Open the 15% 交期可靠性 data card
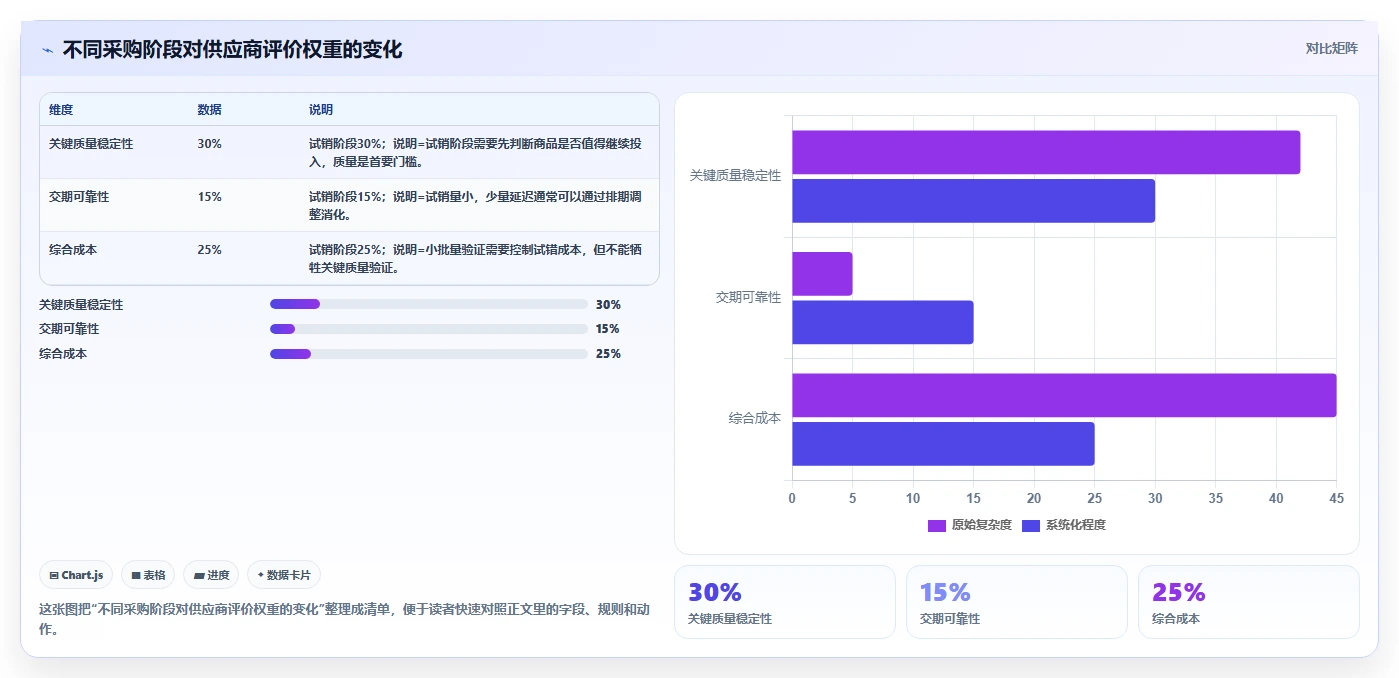 click(x=1017, y=602)
